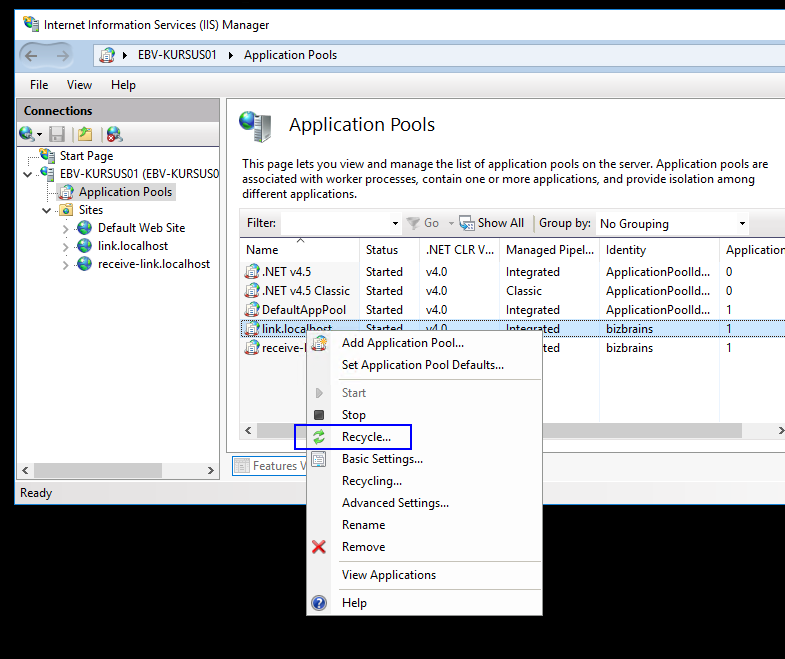The width and height of the screenshot is (785, 659).
Task: Open the Filter dropdown arrow
Action: (x=395, y=224)
